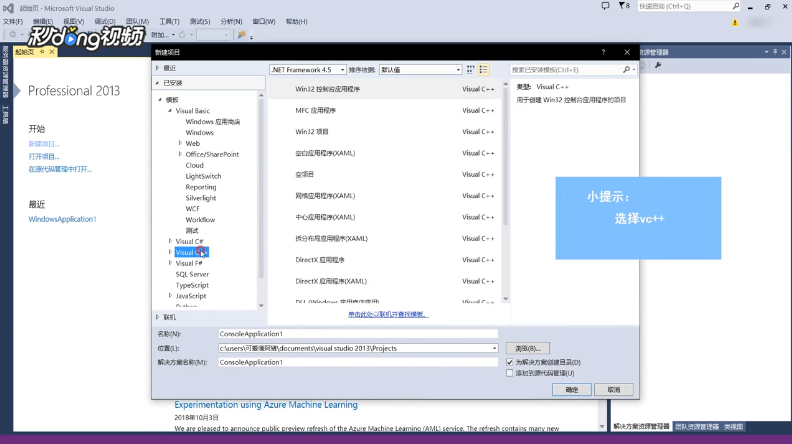
Task: Open the 窗口(W) menu
Action: pos(264,22)
